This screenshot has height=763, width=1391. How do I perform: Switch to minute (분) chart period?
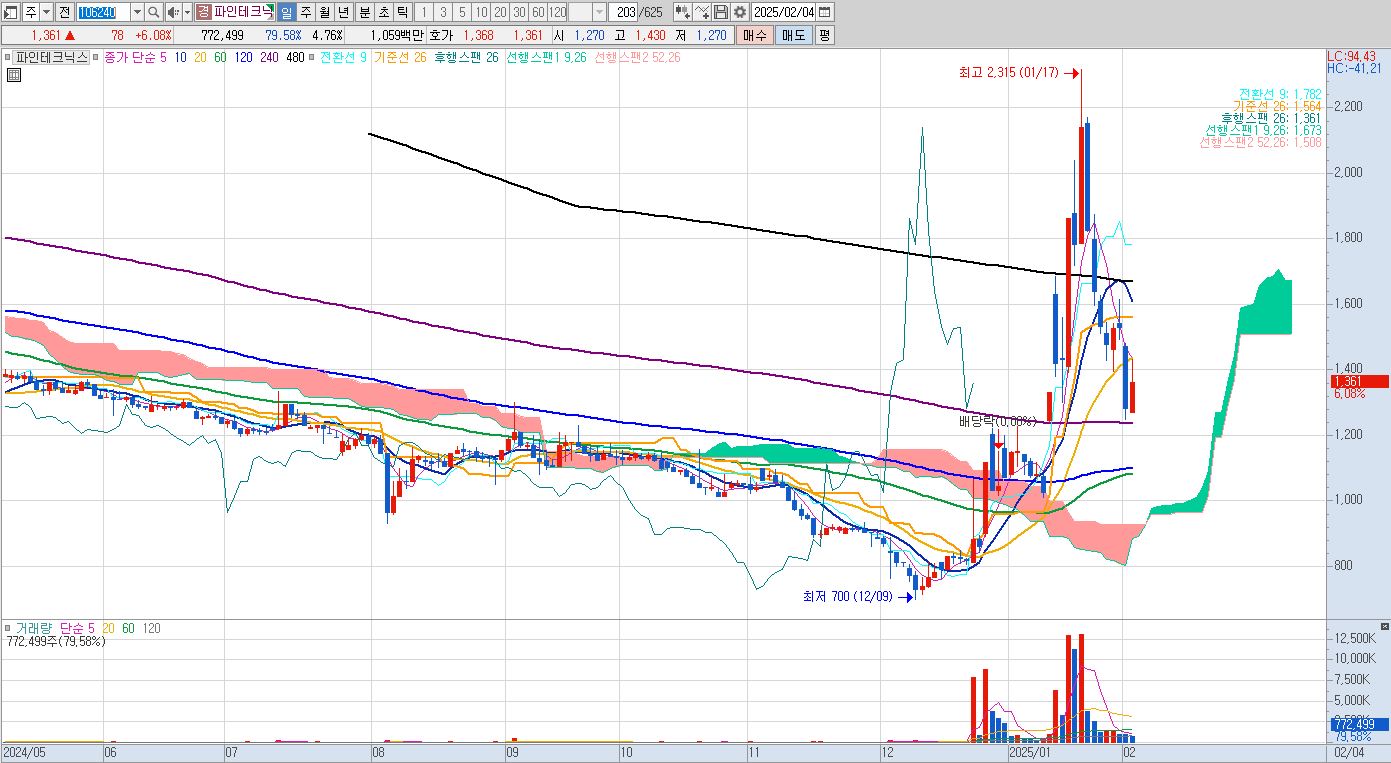pos(363,12)
